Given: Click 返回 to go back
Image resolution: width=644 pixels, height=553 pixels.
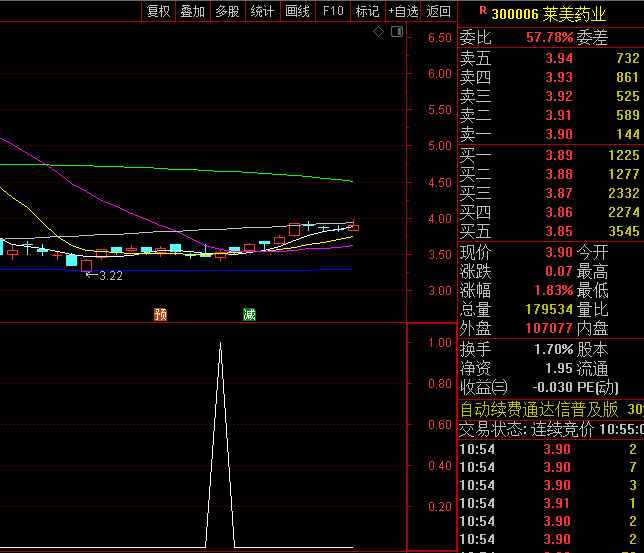Looking at the screenshot, I should click(x=439, y=11).
